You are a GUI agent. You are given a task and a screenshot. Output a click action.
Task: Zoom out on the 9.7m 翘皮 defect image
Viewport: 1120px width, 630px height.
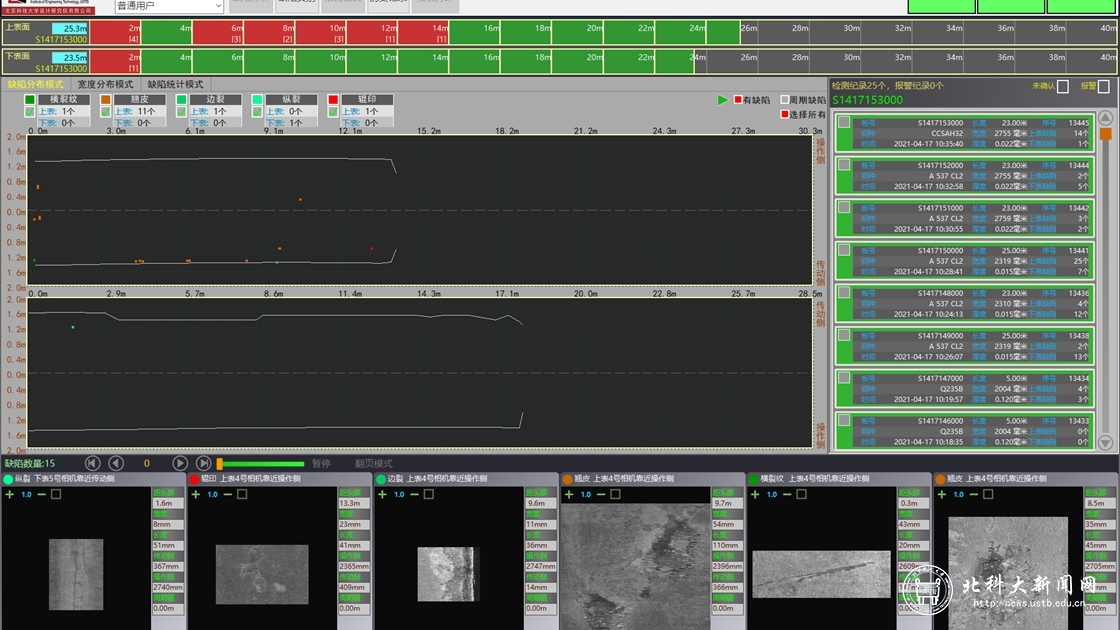pyautogui.click(x=601, y=494)
